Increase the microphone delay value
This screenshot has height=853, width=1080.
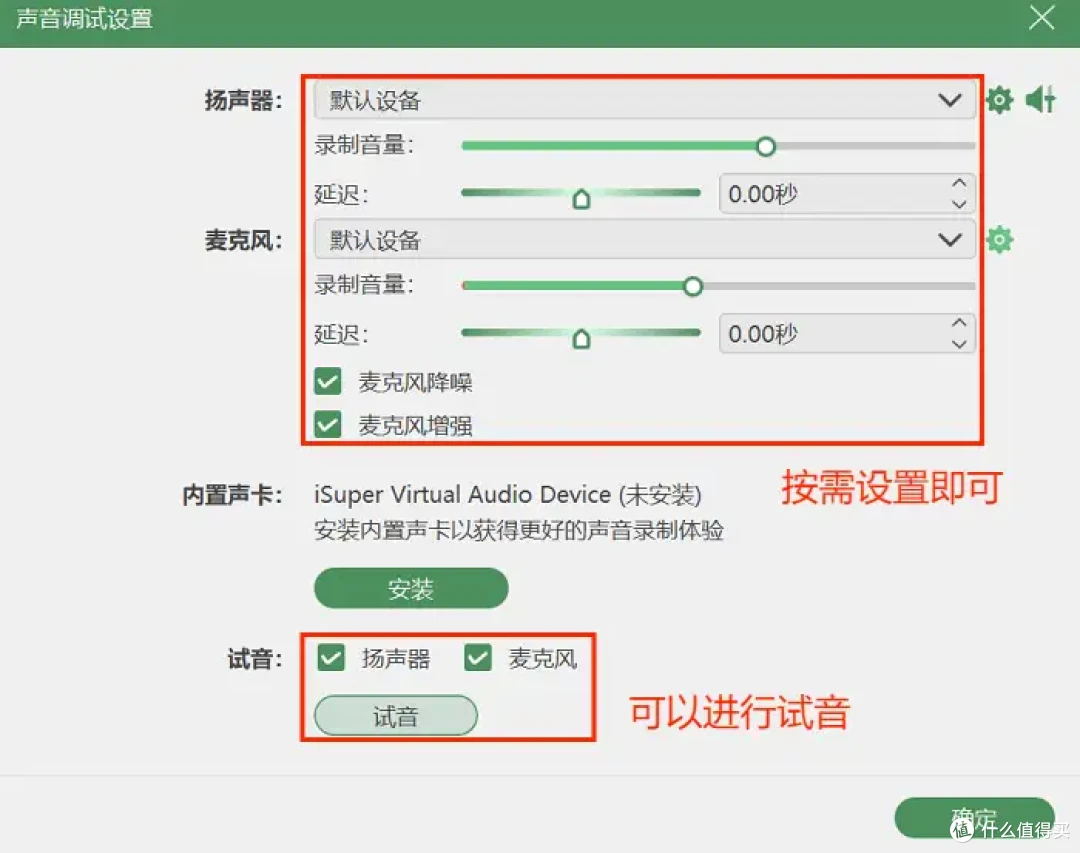pyautogui.click(x=959, y=322)
